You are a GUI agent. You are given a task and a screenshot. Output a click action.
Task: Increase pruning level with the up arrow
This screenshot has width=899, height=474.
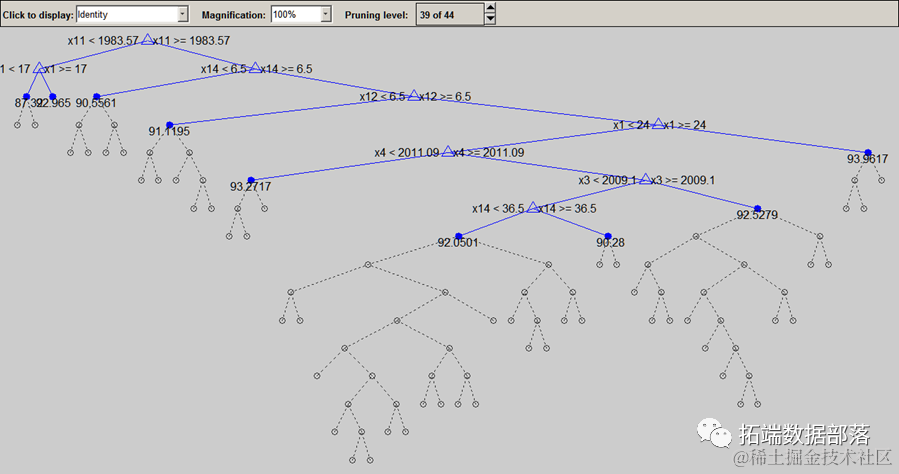coord(490,8)
